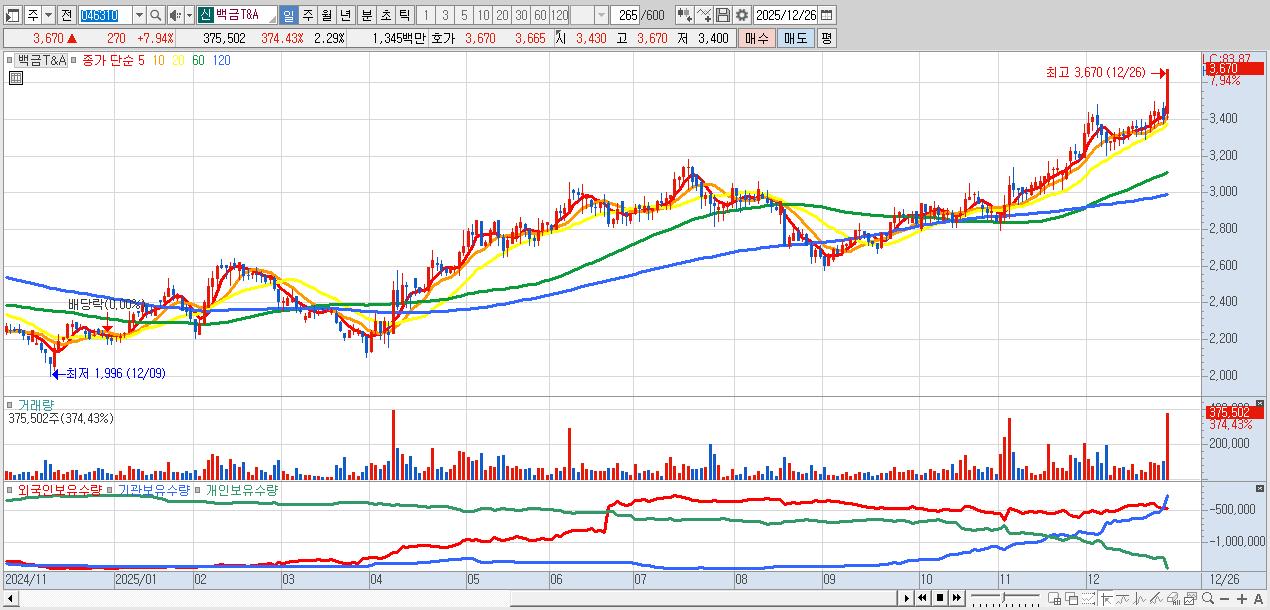Click the A text font icon
Viewport: 1270px width, 610px height.
(1258, 599)
